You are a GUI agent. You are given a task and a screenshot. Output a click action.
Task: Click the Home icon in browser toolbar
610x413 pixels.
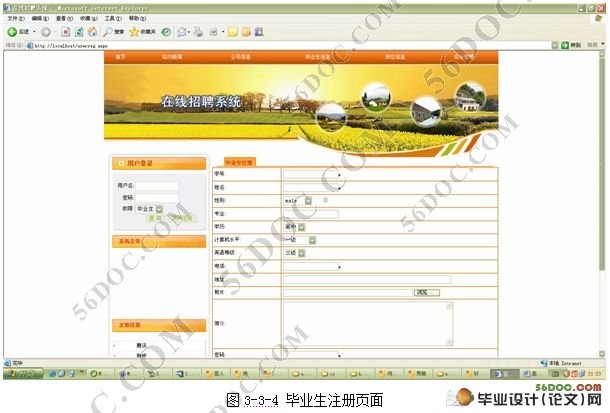coord(92,32)
